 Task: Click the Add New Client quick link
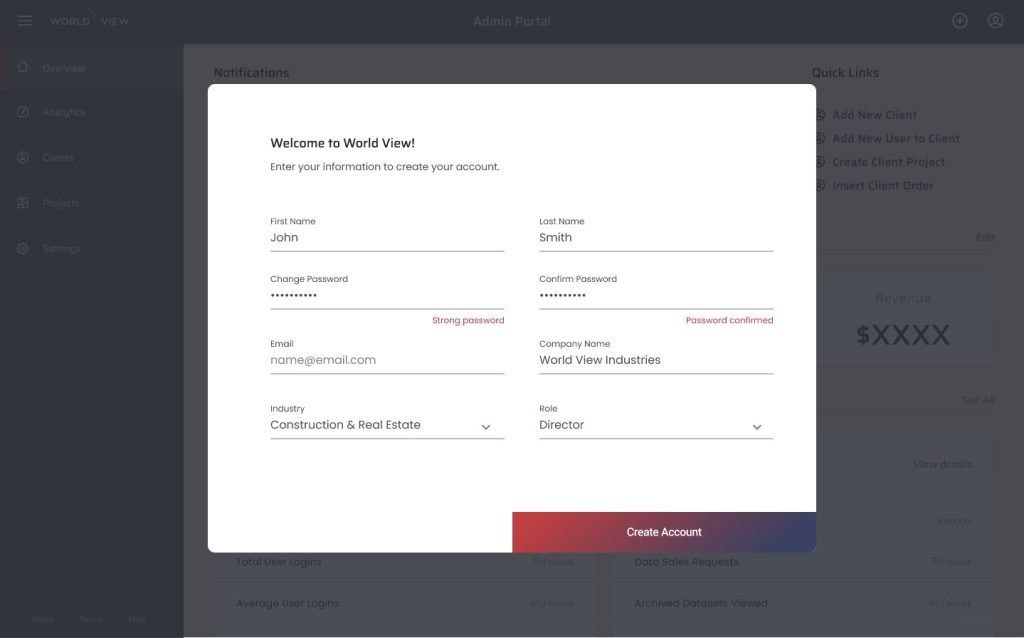point(874,115)
